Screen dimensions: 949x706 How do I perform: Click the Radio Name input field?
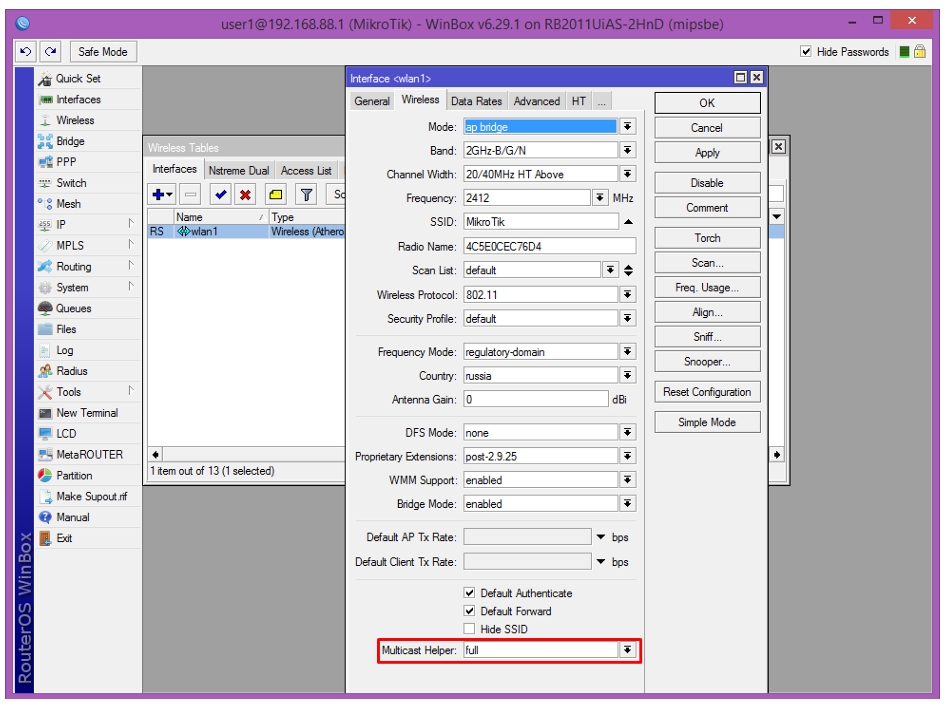550,246
